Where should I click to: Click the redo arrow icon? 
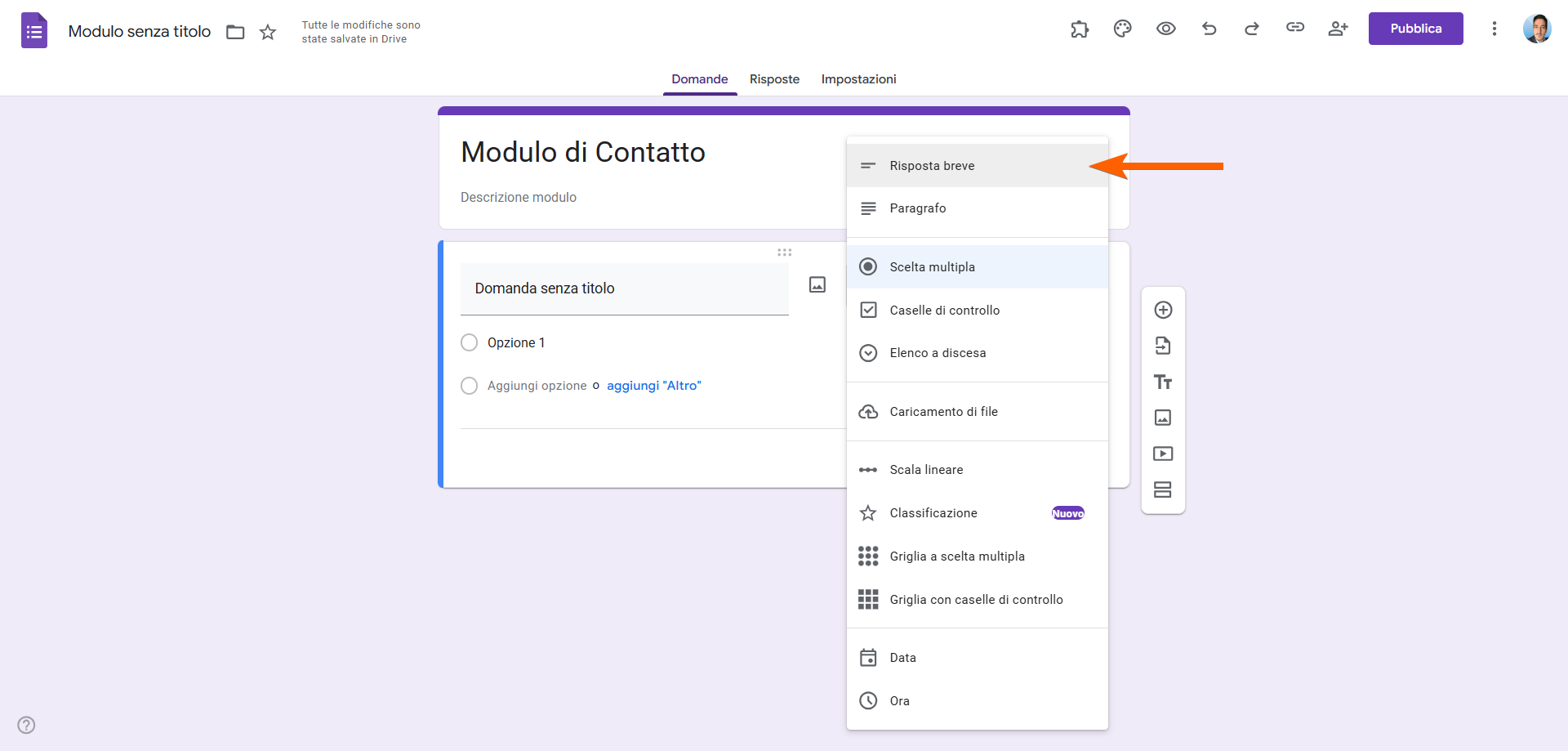click(1251, 29)
